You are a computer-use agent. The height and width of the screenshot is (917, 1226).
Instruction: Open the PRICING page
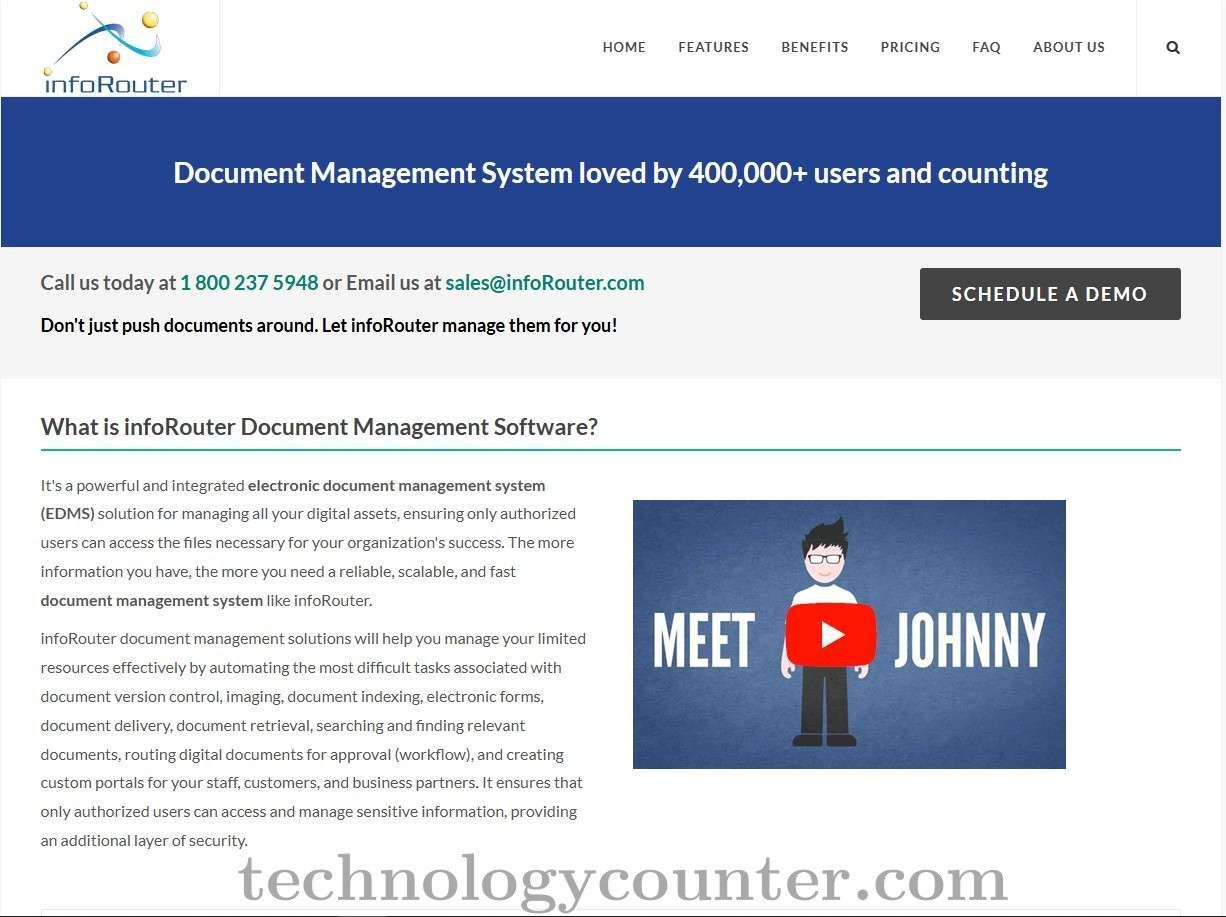(910, 47)
